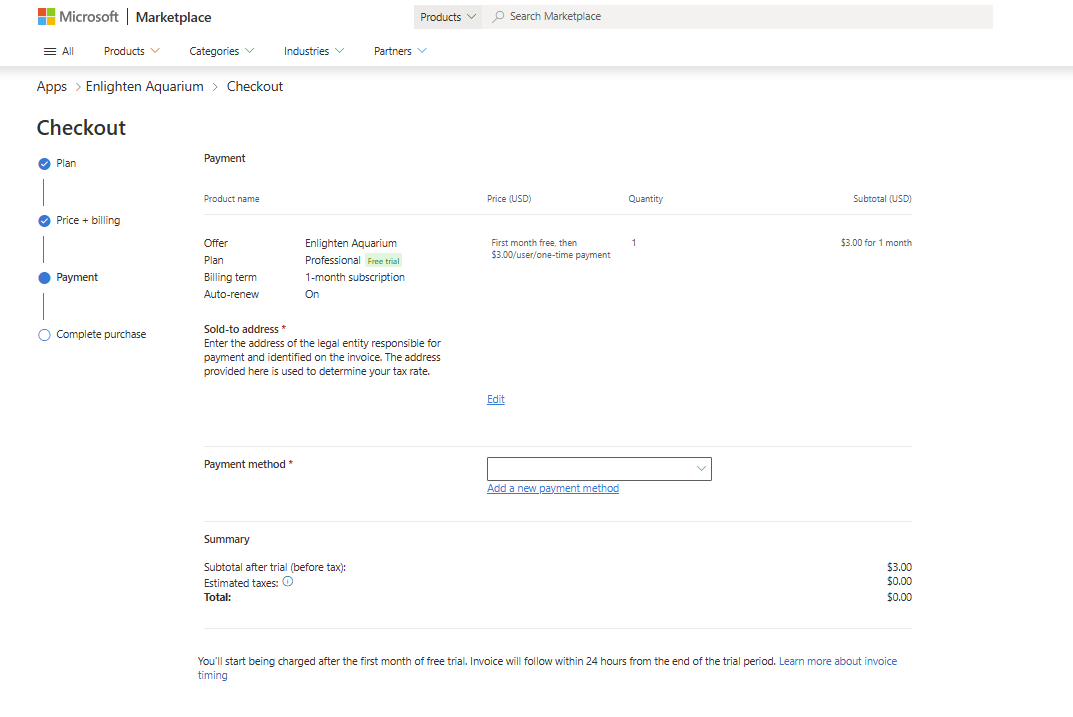
Task: Click the Payment step indicator dot
Action: 43,277
